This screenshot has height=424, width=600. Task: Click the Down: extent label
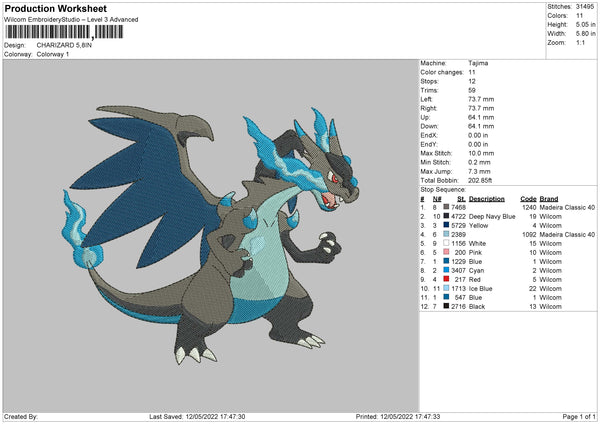[x=429, y=126]
